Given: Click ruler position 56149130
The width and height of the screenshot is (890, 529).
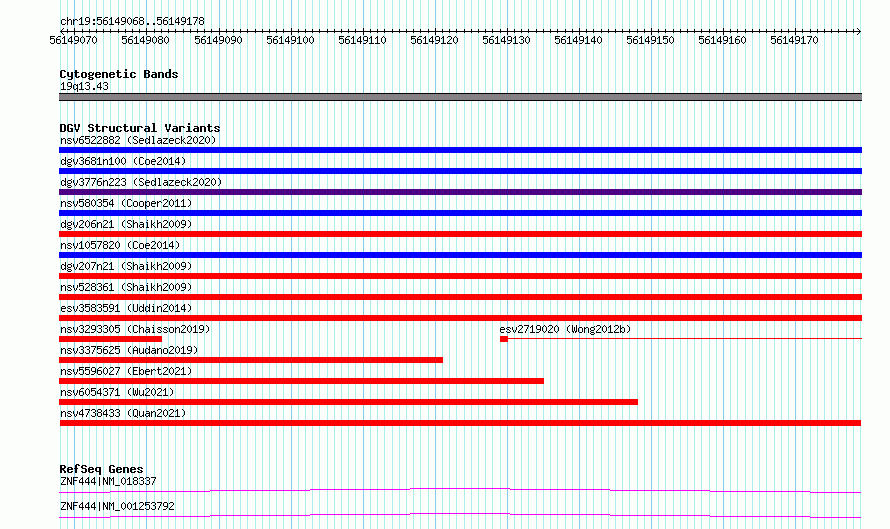Looking at the screenshot, I should [x=507, y=40].
